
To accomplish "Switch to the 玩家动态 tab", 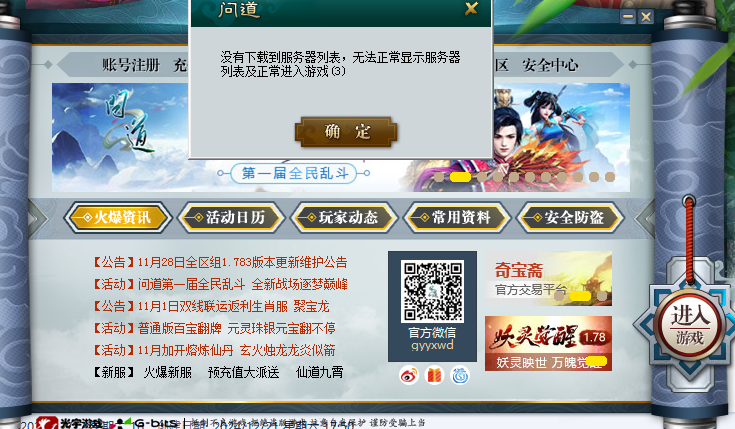I will coord(344,218).
